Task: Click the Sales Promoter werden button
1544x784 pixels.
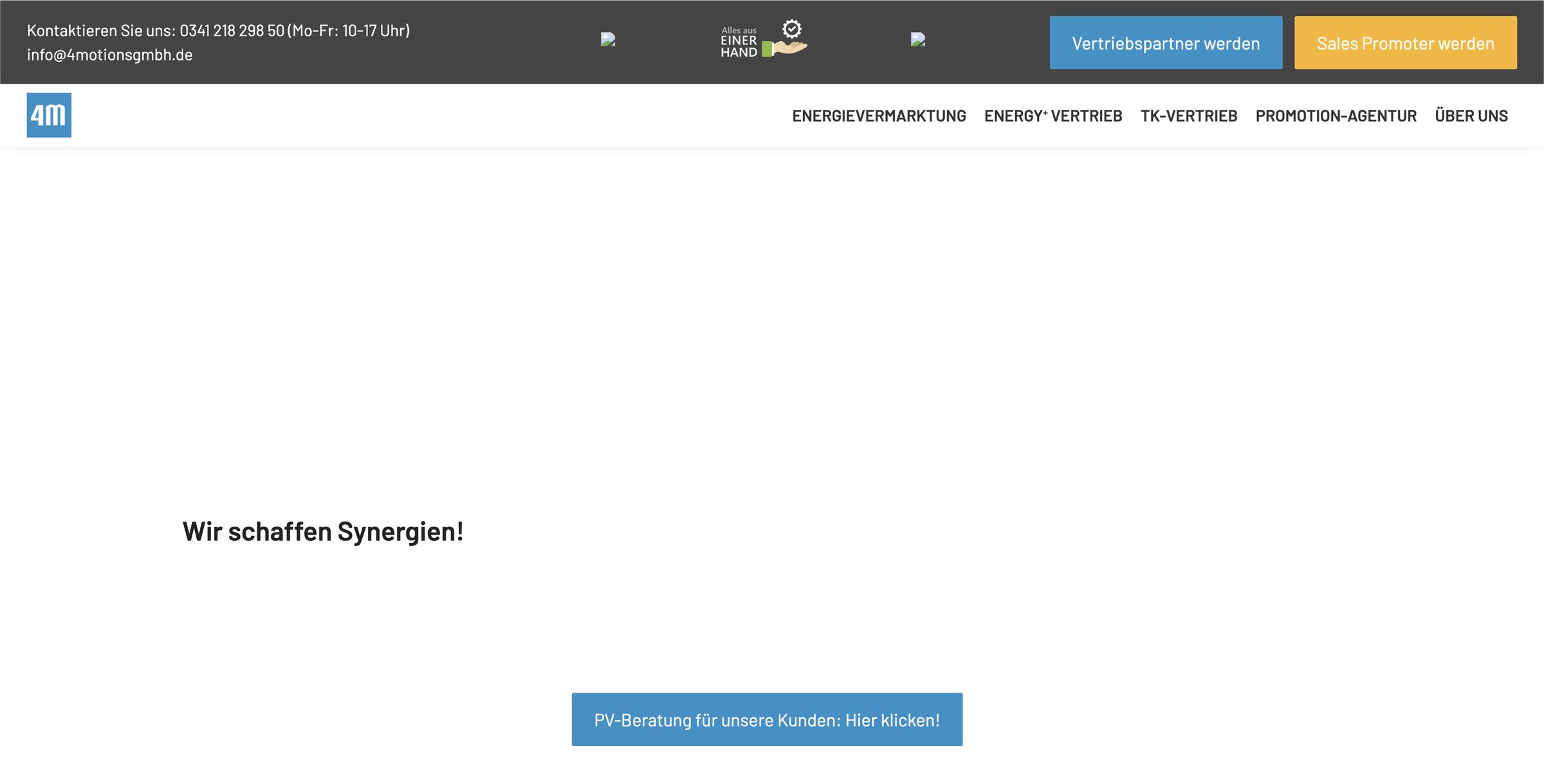Action: tap(1405, 43)
